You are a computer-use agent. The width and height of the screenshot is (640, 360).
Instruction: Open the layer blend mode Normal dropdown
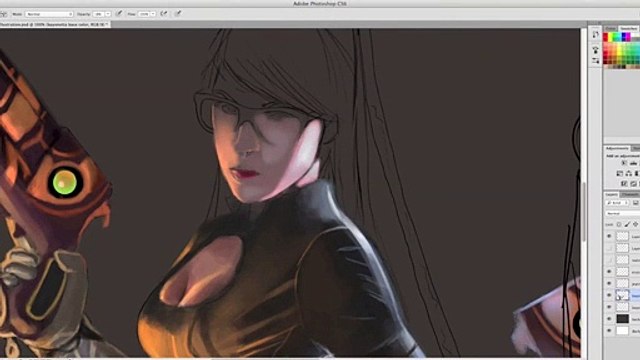623,213
